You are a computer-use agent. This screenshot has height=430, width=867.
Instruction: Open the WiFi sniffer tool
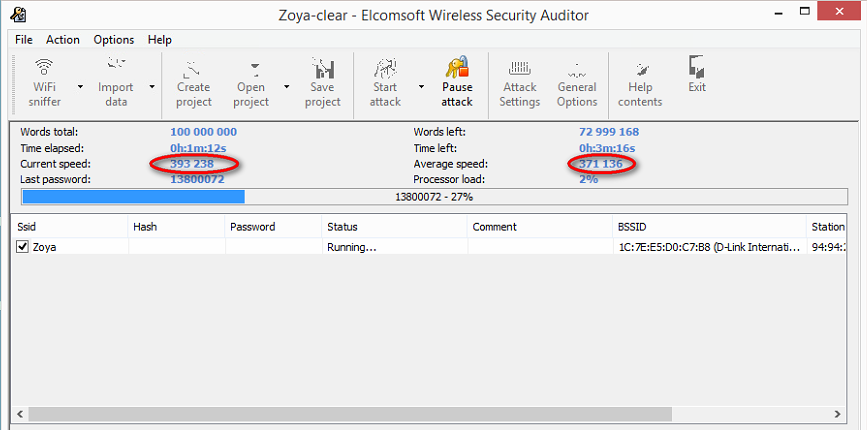point(44,83)
